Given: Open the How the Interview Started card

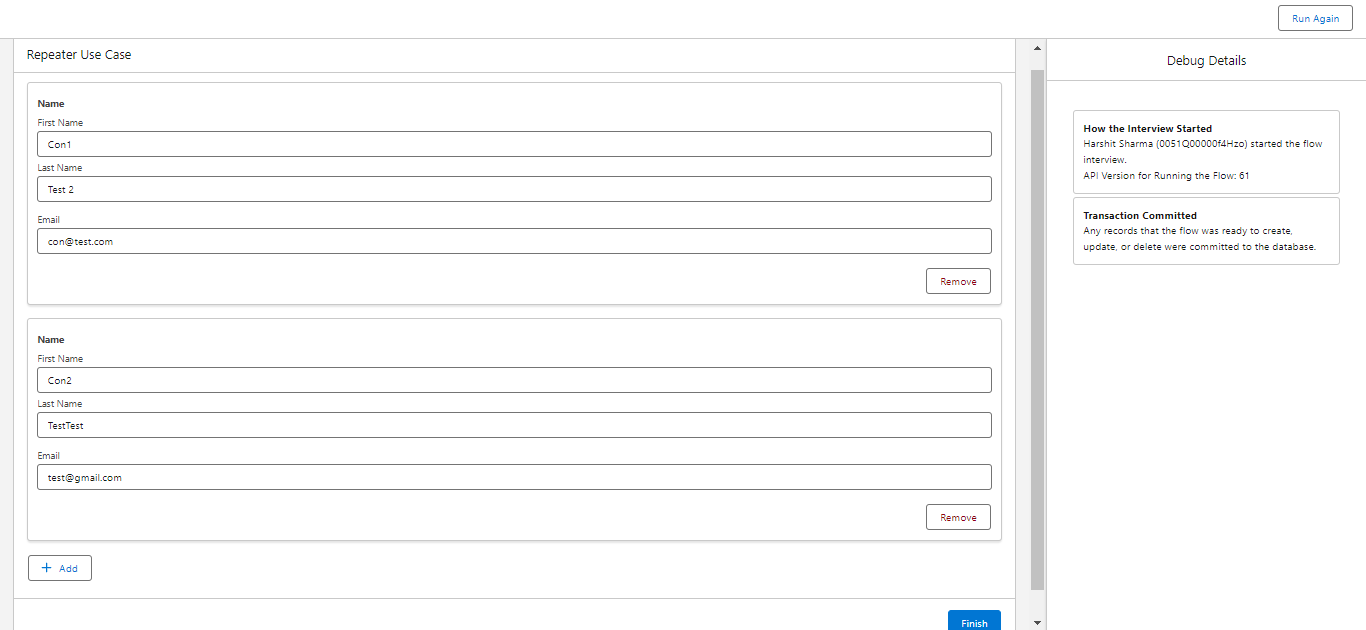Looking at the screenshot, I should pos(1206,151).
